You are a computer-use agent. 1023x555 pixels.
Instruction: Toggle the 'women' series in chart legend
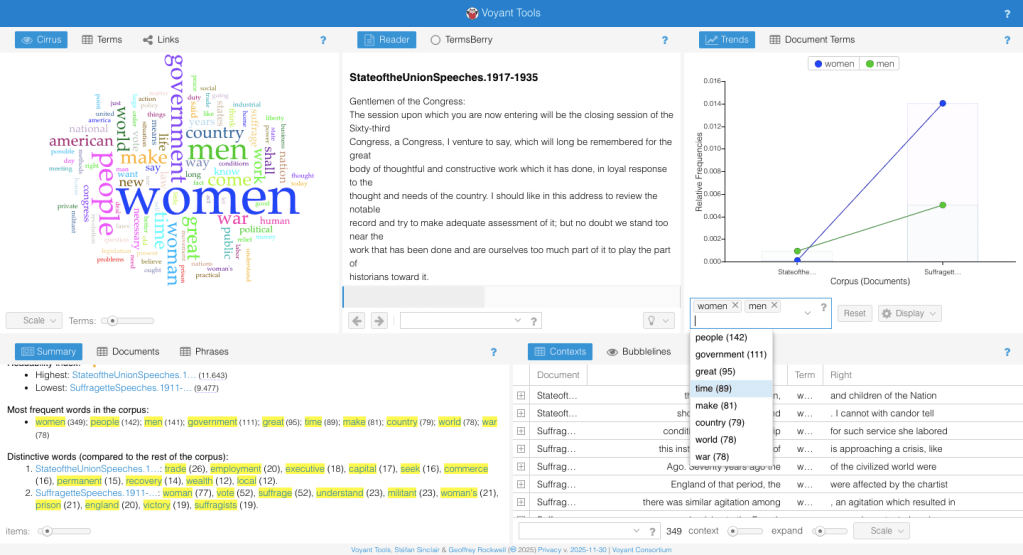pos(834,64)
